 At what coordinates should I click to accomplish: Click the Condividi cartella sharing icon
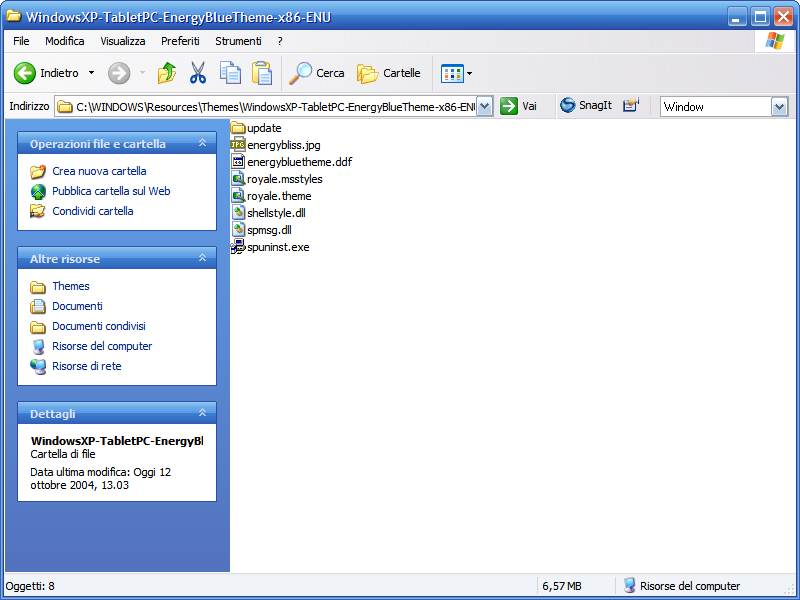click(37, 211)
